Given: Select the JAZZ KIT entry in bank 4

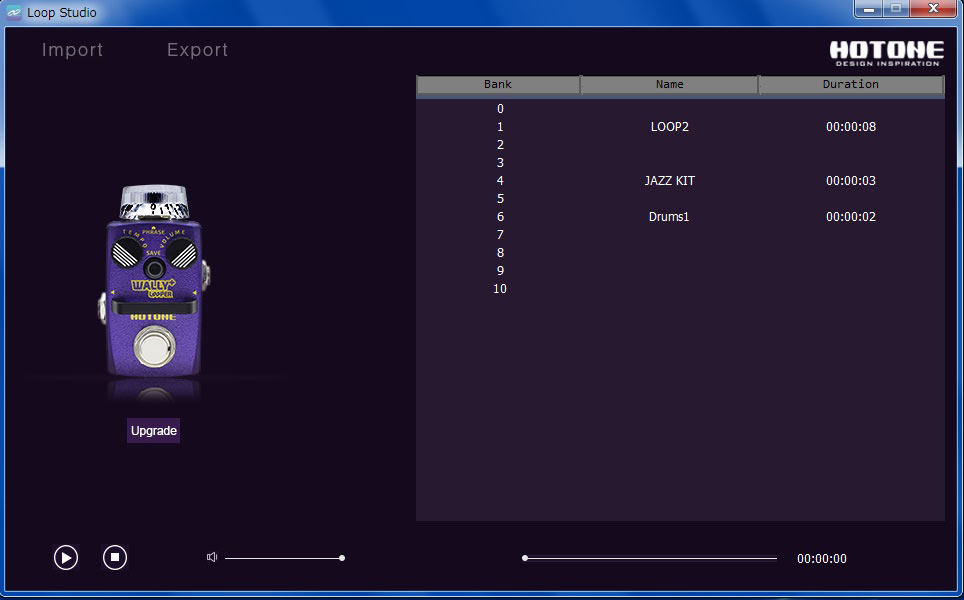Looking at the screenshot, I should coord(669,180).
